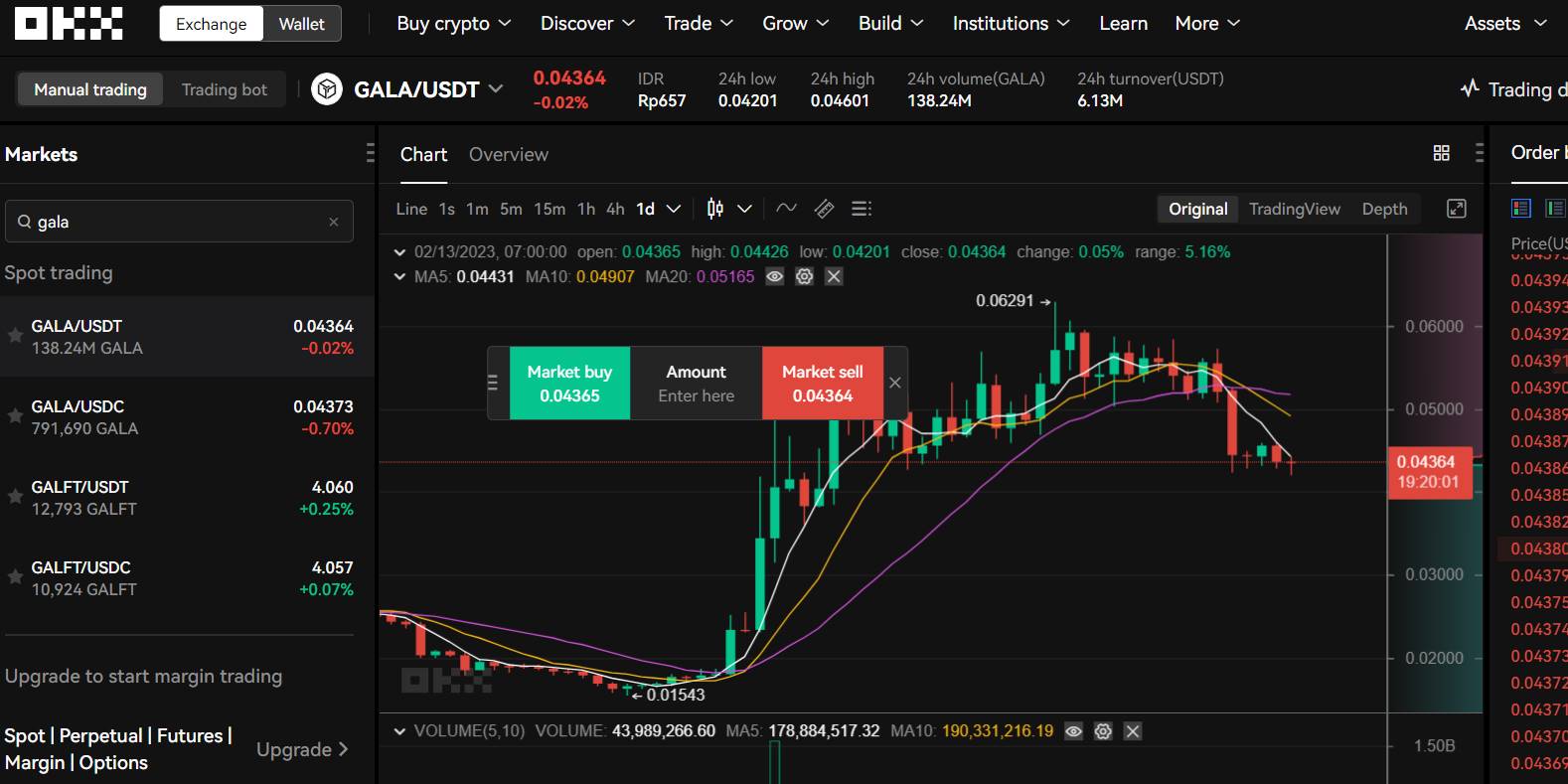Switch to Exchange mode
Image resolution: width=1568 pixels, height=784 pixels.
coord(212,24)
